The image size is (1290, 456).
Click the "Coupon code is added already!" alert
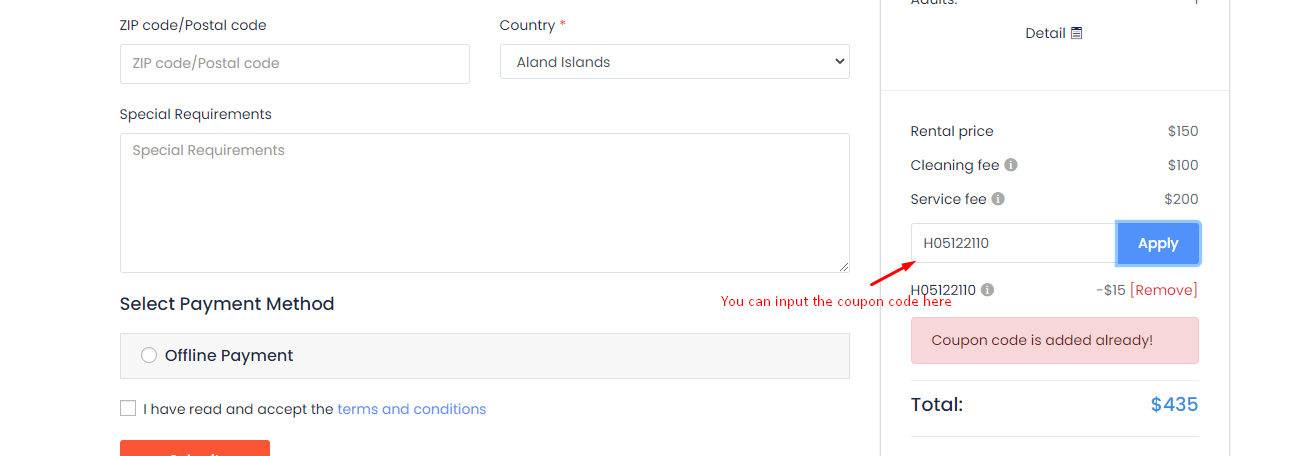[x=1054, y=340]
